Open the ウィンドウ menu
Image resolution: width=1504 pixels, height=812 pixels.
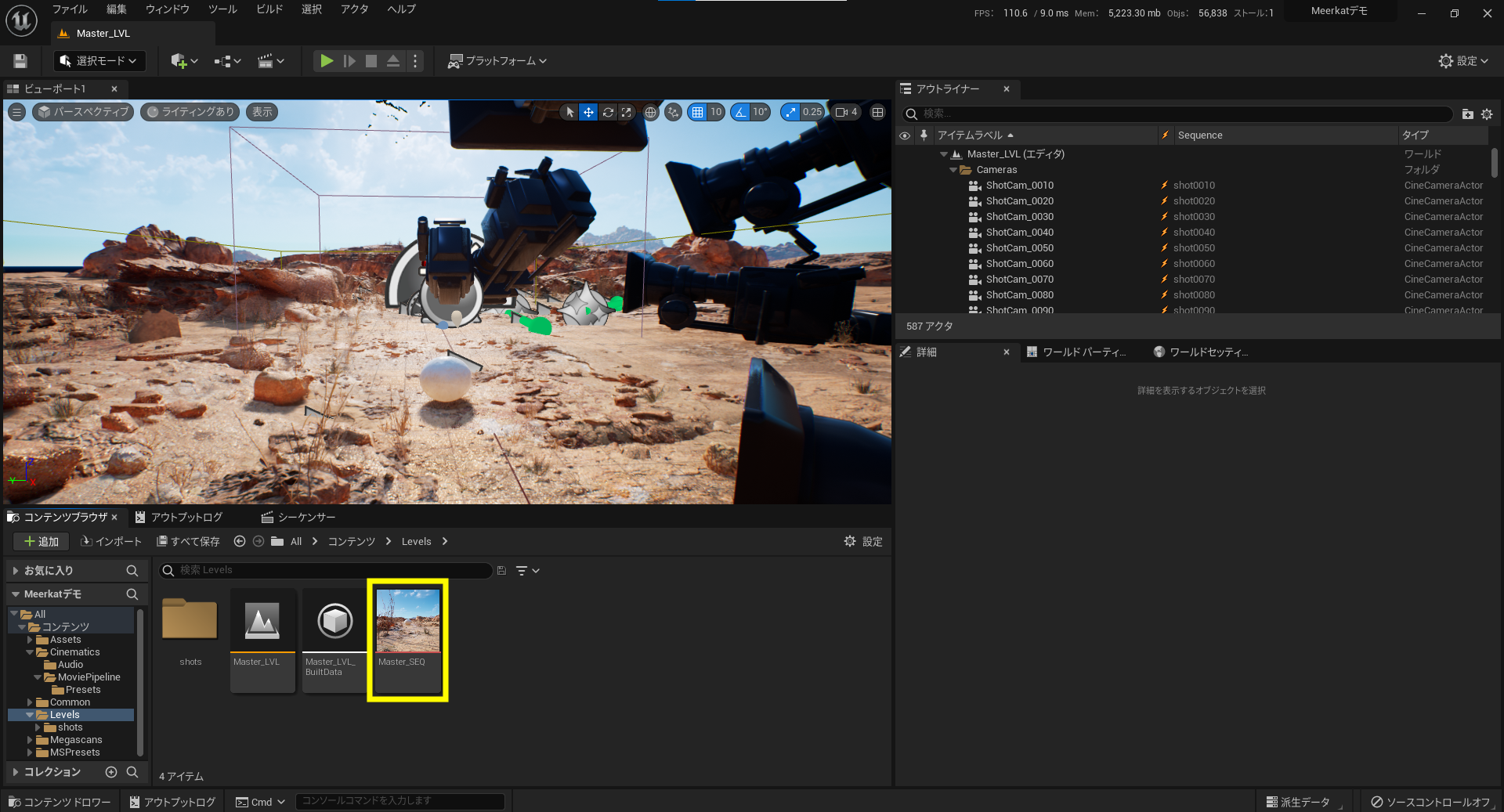pos(166,9)
